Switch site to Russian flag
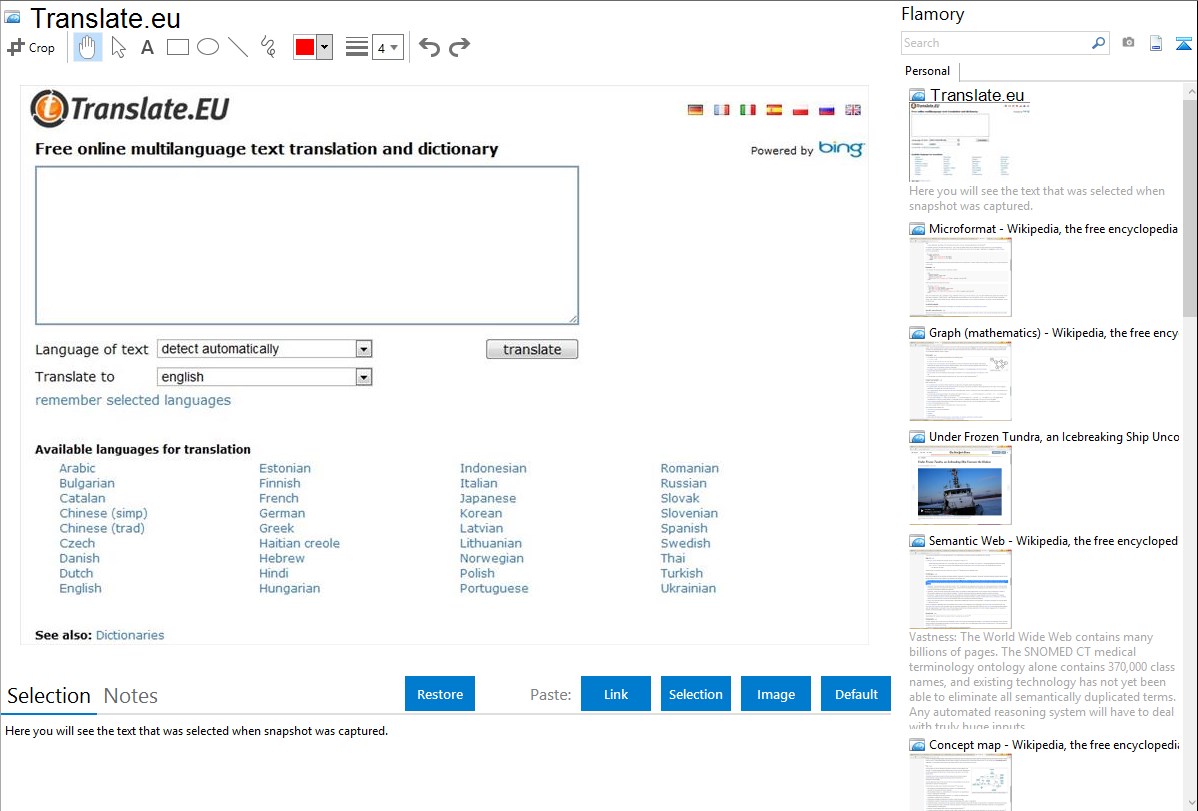Viewport: 1198px width, 811px height. [x=827, y=110]
